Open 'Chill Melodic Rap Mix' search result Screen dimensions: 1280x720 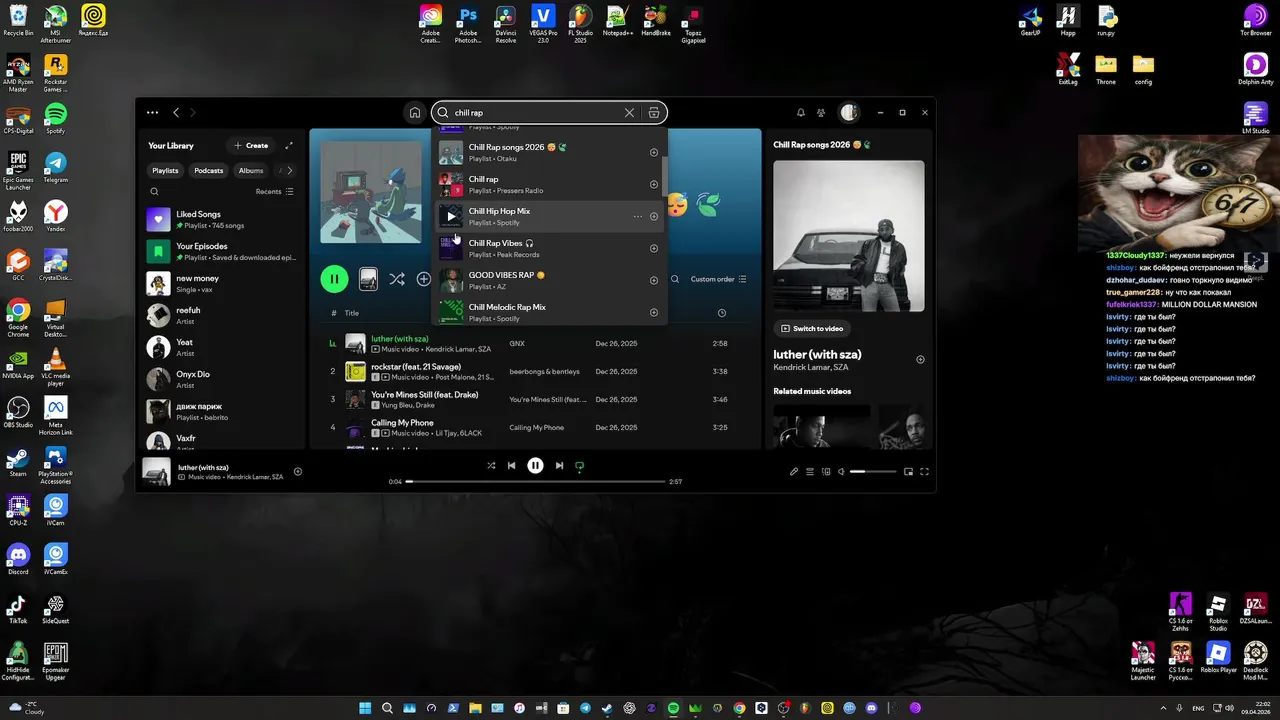tap(548, 312)
